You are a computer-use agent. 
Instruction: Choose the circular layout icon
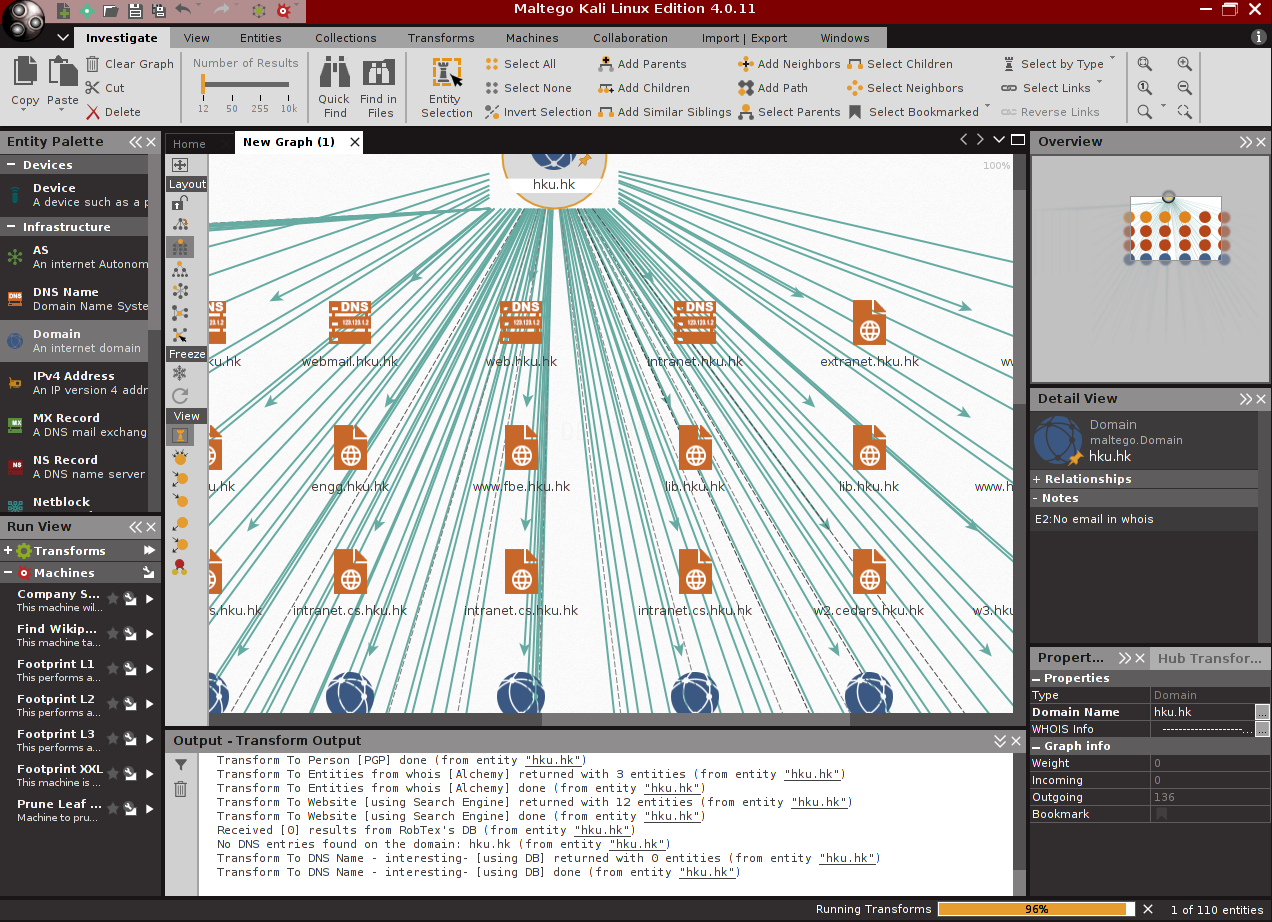pyautogui.click(x=180, y=291)
